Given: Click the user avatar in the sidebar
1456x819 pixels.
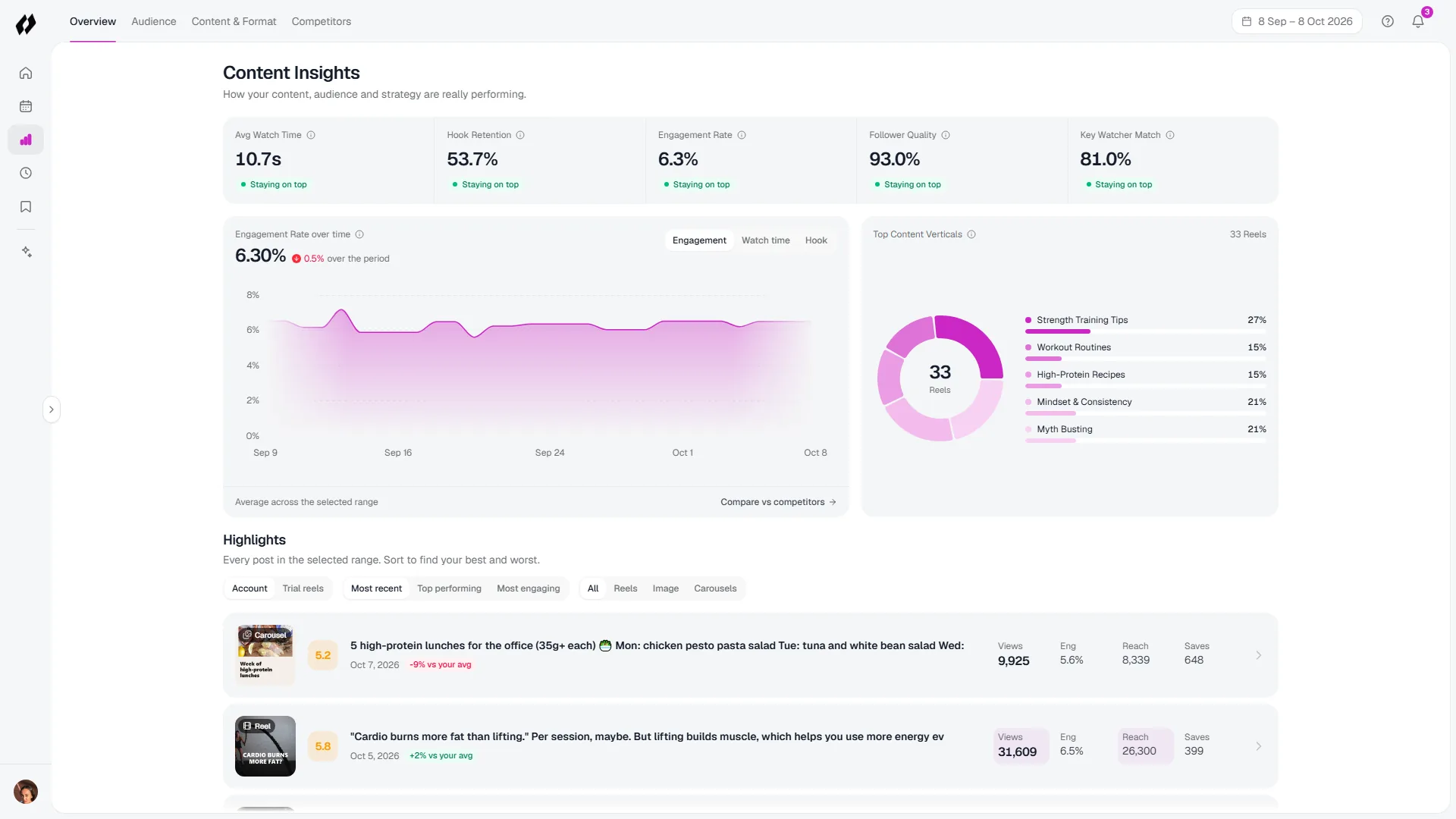Looking at the screenshot, I should pos(26,792).
